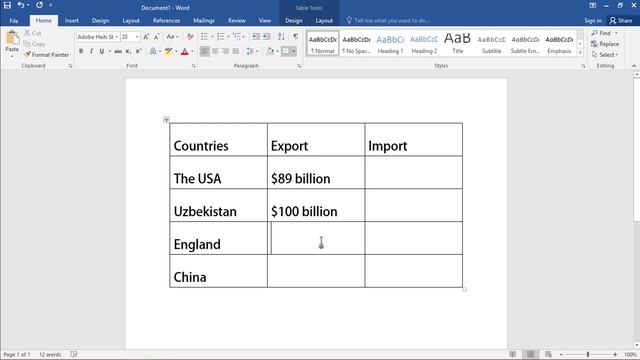Switch to the Mailings tab
The height and width of the screenshot is (360, 640).
click(204, 20)
